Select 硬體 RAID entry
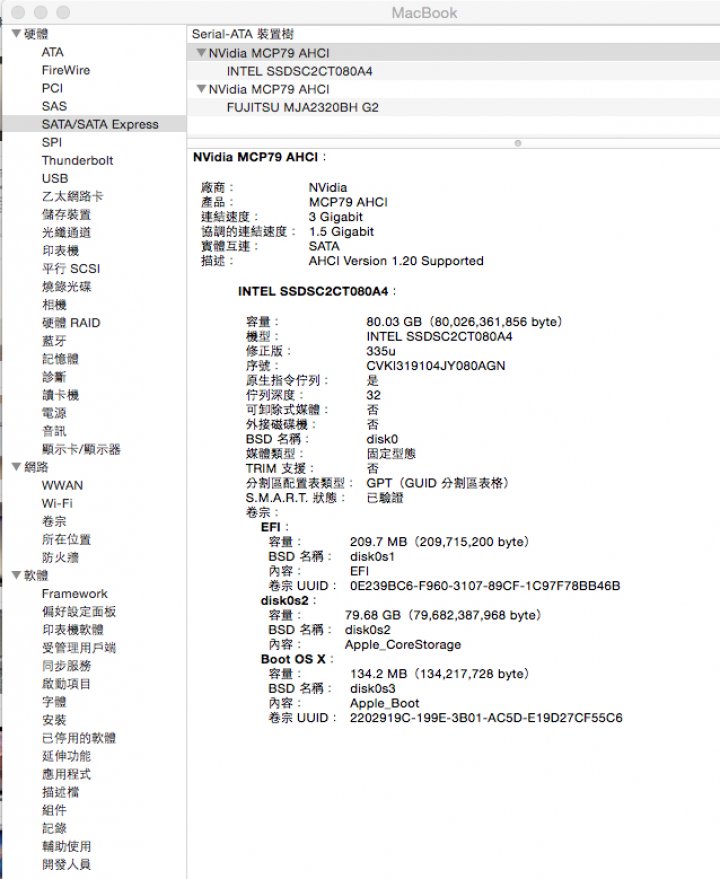This screenshot has width=720, height=879. [x=71, y=322]
